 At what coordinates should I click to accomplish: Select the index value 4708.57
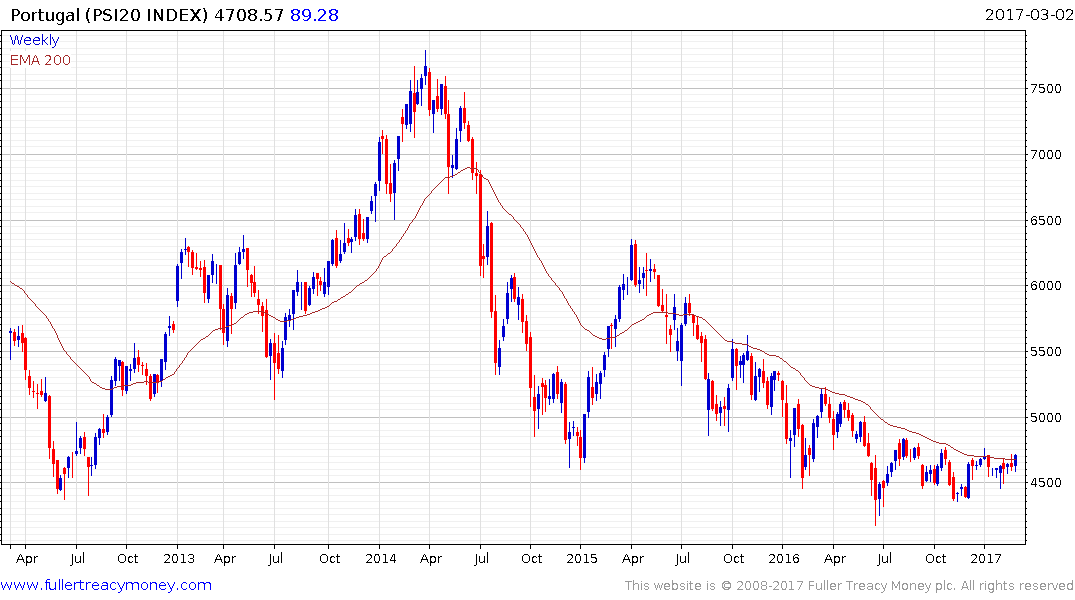click(249, 15)
